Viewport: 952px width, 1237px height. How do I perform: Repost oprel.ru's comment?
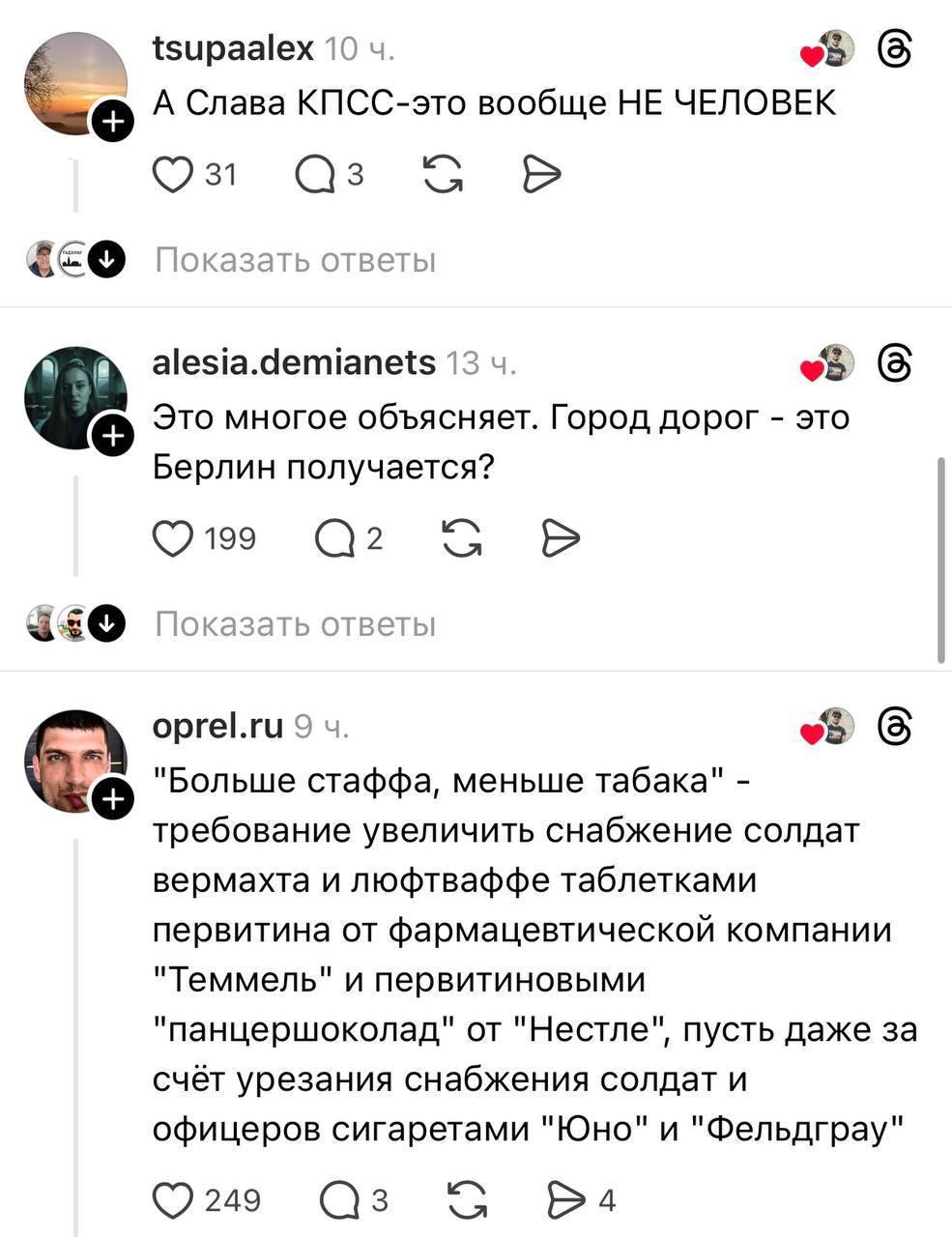point(468,1200)
